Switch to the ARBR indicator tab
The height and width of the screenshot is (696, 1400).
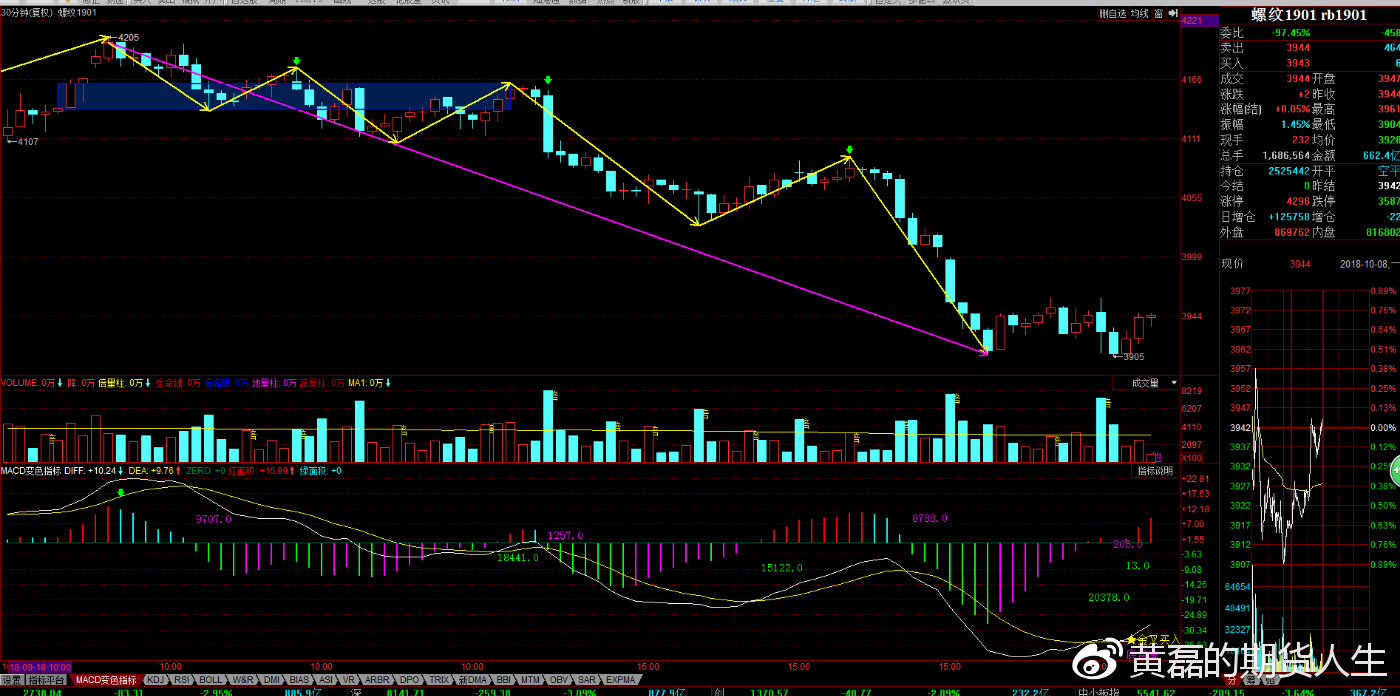377,679
